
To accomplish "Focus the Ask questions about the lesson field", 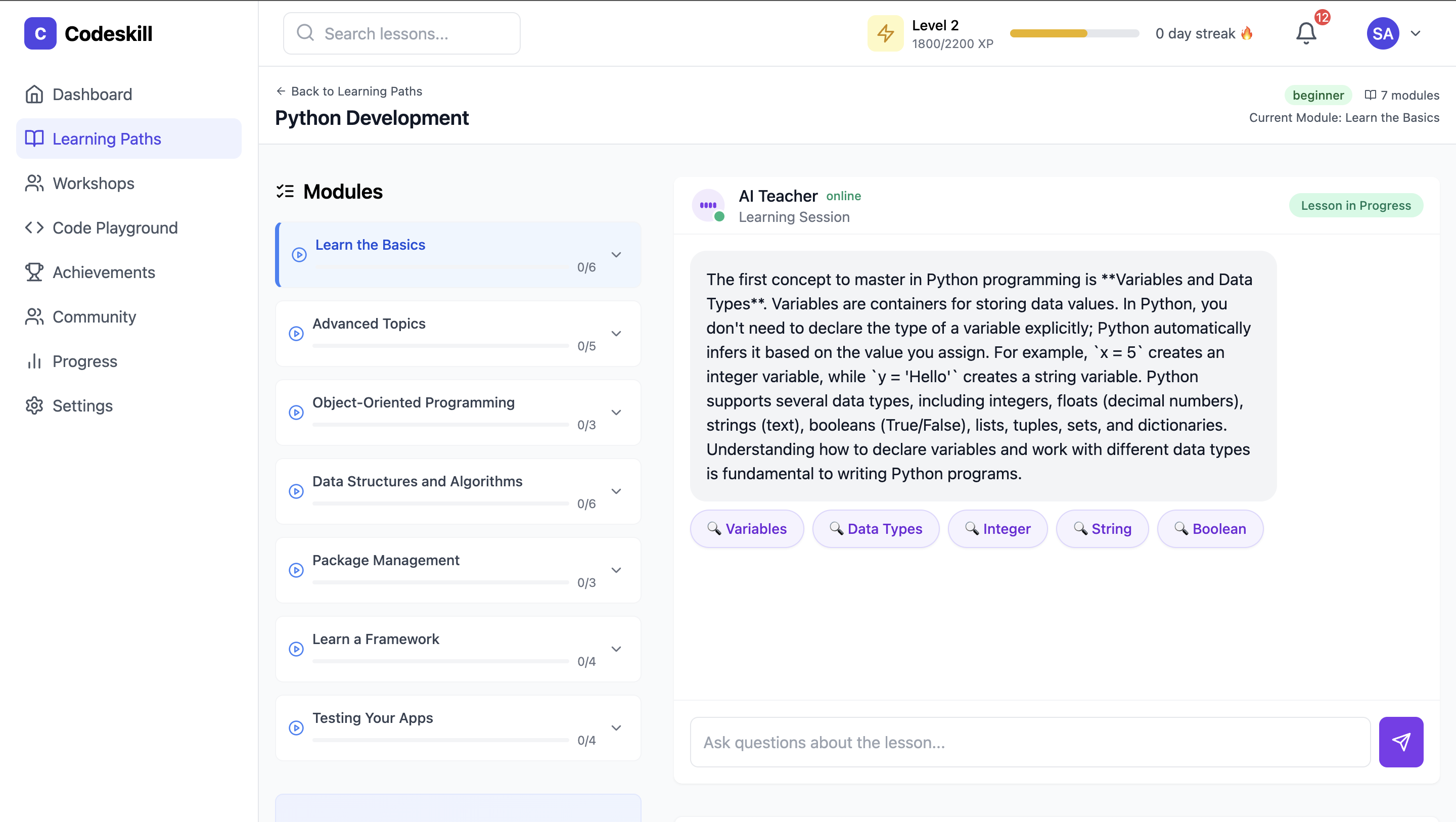I will click(x=1030, y=742).
